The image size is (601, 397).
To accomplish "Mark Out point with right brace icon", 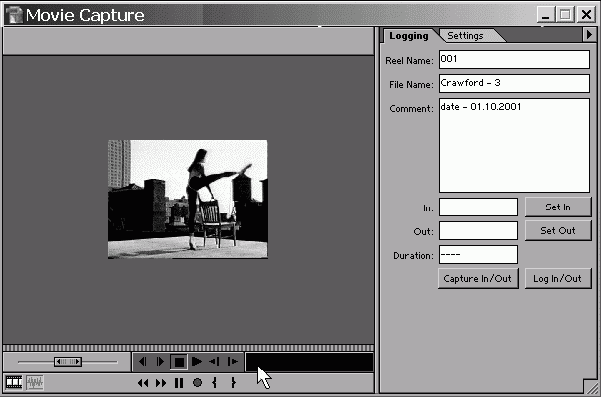I will click(x=233, y=383).
